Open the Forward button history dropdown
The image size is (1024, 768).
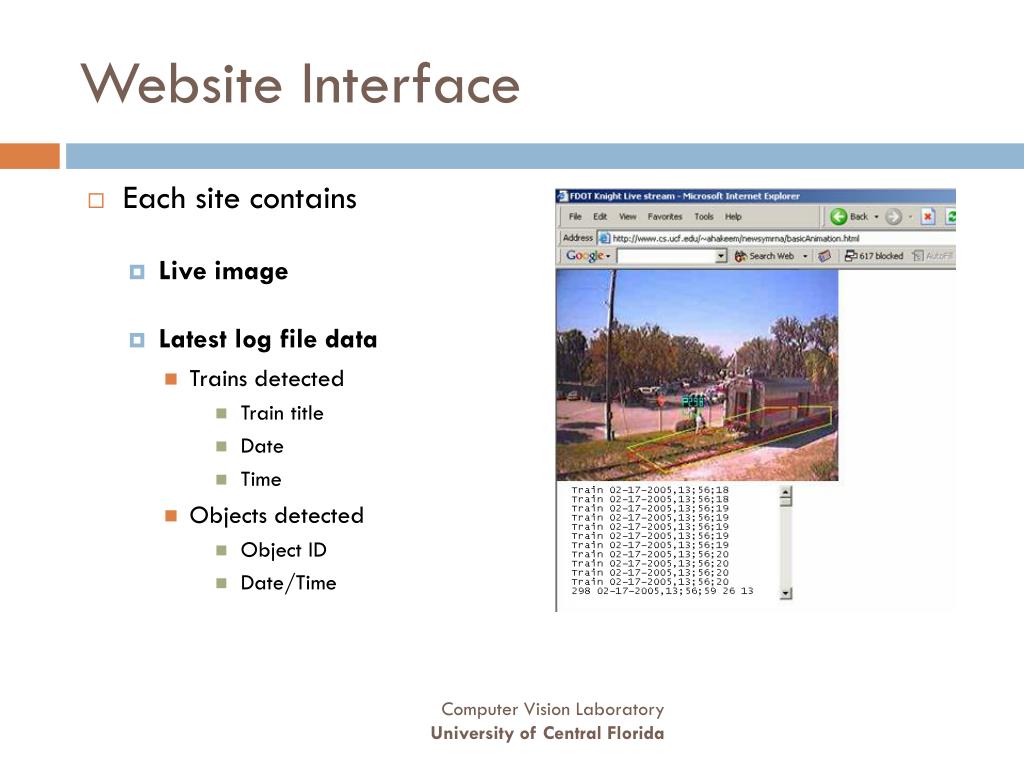click(910, 217)
